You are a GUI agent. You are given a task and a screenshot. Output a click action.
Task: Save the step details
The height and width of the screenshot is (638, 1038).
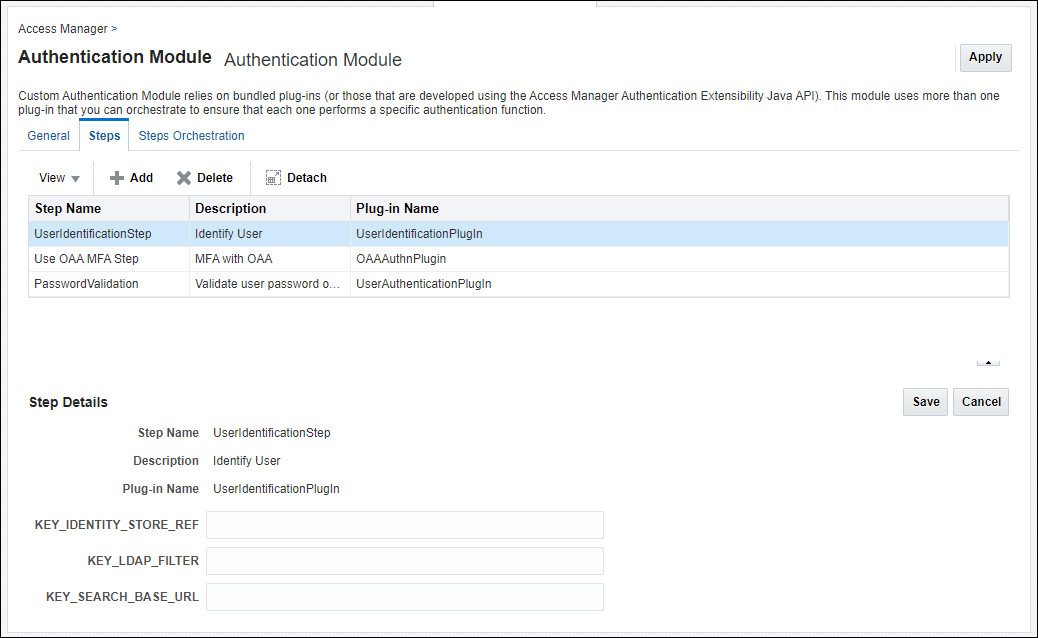click(x=924, y=401)
